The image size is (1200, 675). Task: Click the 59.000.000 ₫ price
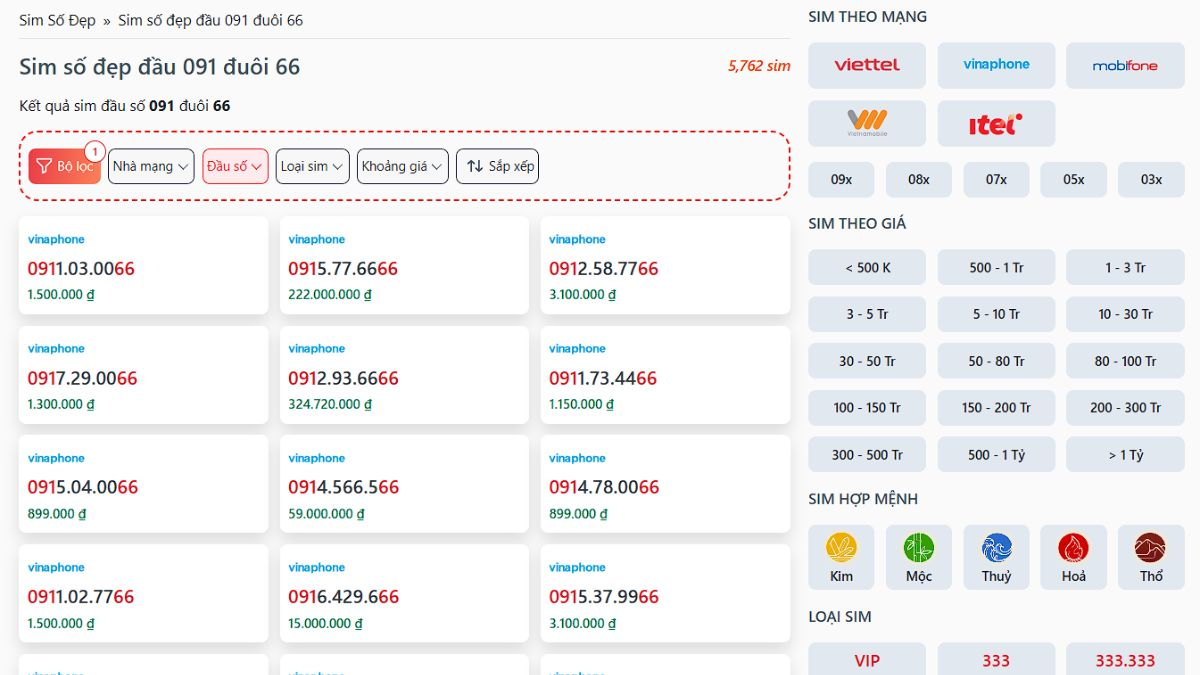[x=327, y=514]
